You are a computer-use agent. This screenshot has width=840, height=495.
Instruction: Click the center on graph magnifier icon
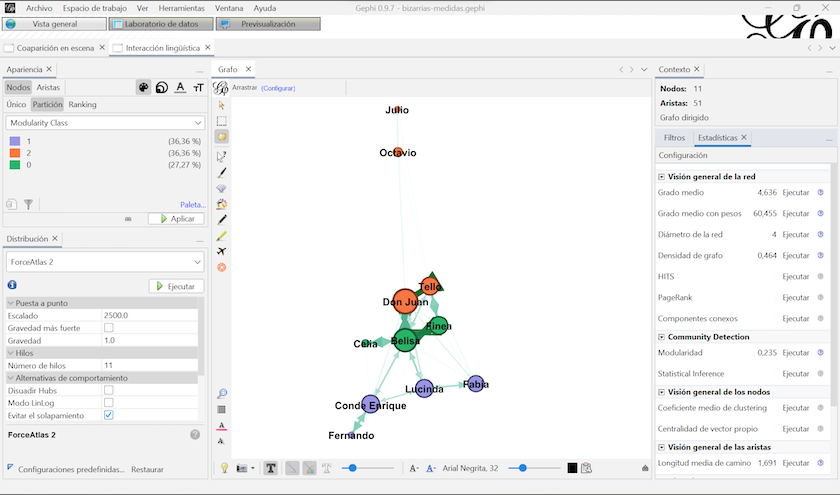[222, 394]
